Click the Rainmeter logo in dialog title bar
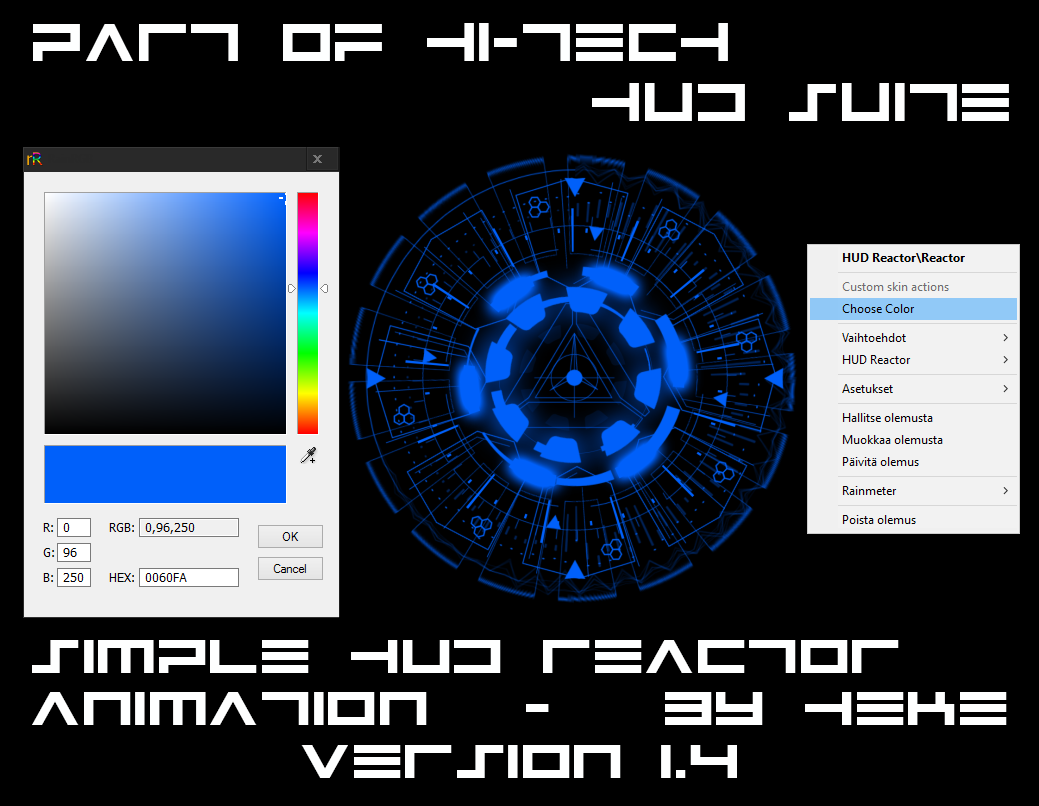1039x806 pixels. pos(34,159)
